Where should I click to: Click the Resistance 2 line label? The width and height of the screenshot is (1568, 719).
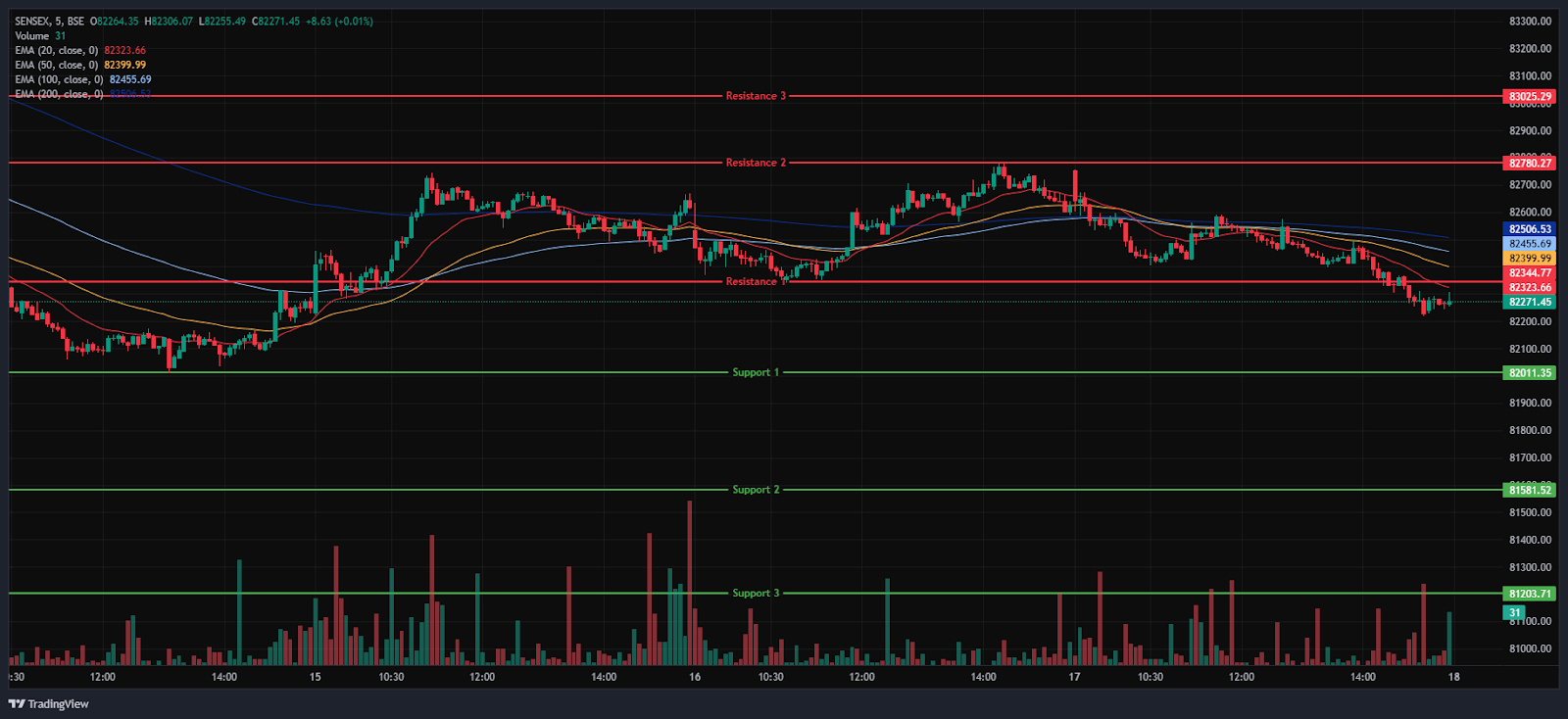click(756, 163)
